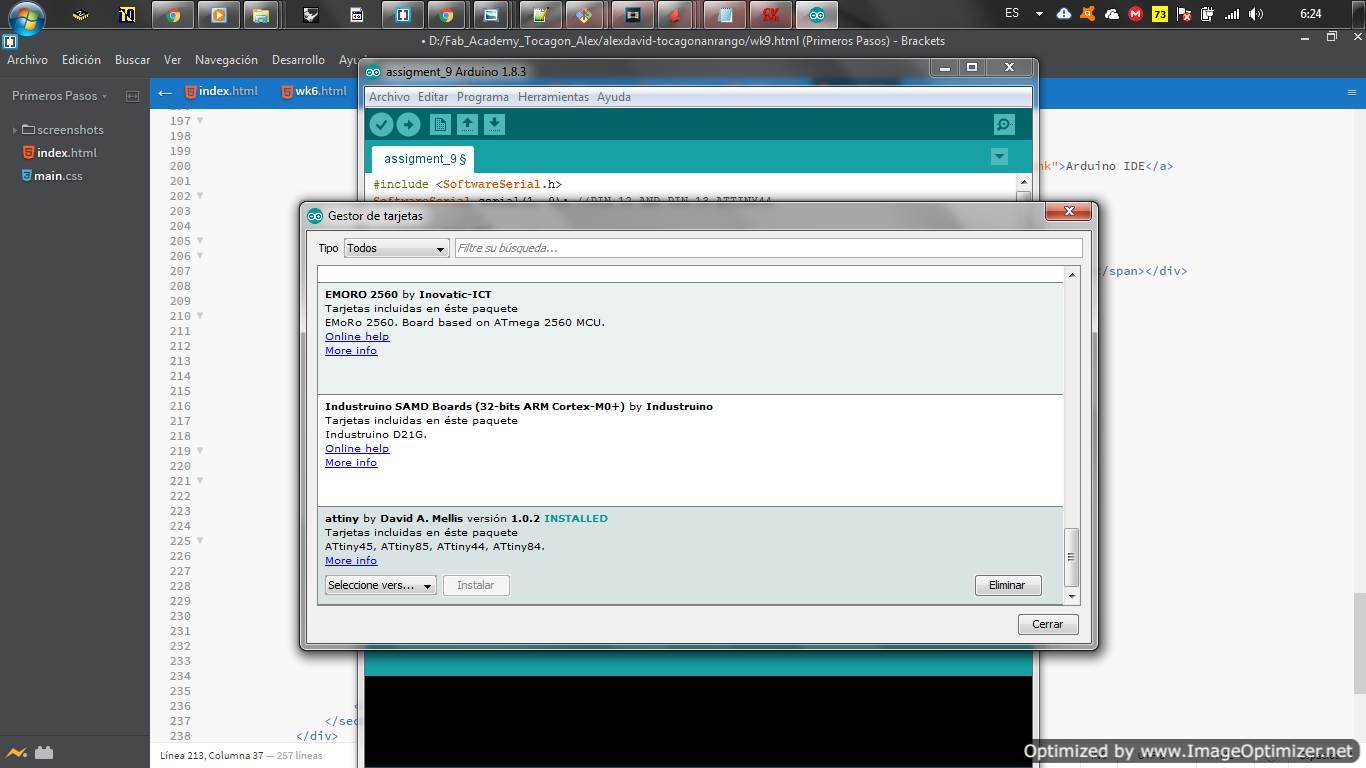Image resolution: width=1366 pixels, height=768 pixels.
Task: Open a sketch with the Open icon
Action: [x=467, y=124]
